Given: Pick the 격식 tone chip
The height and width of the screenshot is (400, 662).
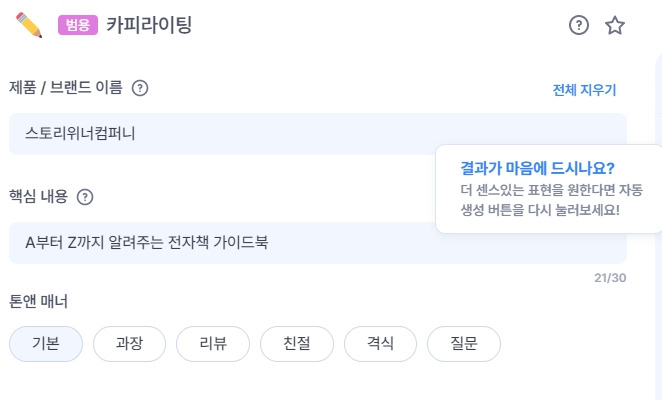Looking at the screenshot, I should point(380,343).
